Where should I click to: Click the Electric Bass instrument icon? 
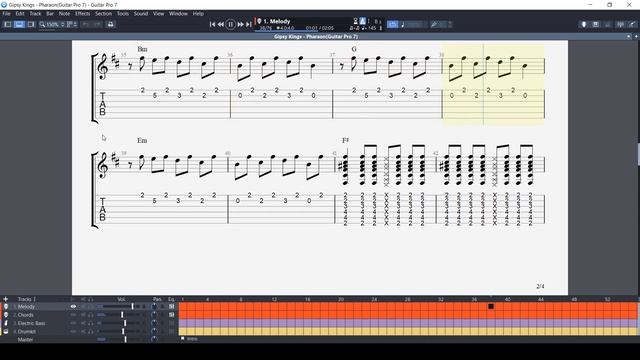click(6, 323)
